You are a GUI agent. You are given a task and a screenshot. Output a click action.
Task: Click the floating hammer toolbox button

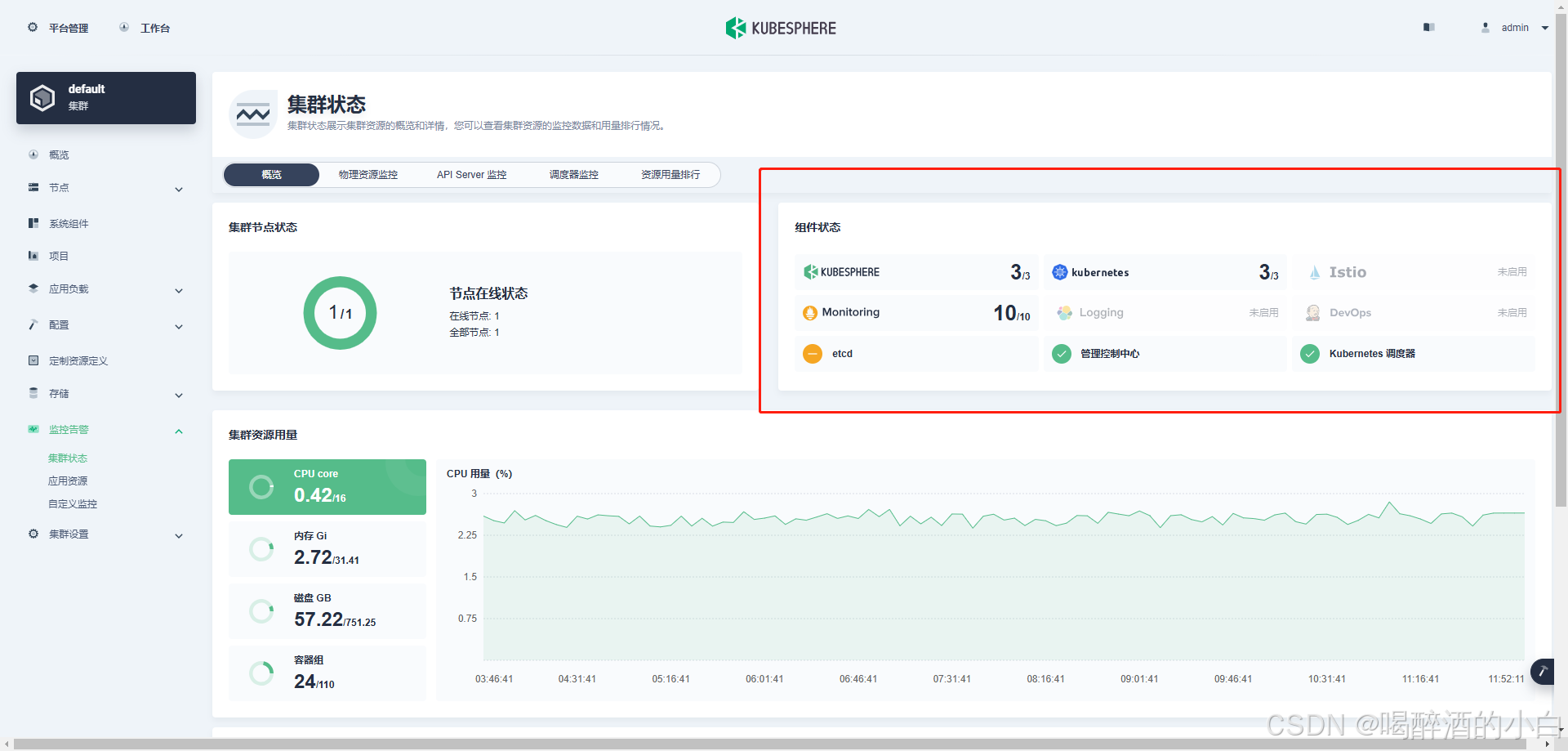pos(1543,672)
